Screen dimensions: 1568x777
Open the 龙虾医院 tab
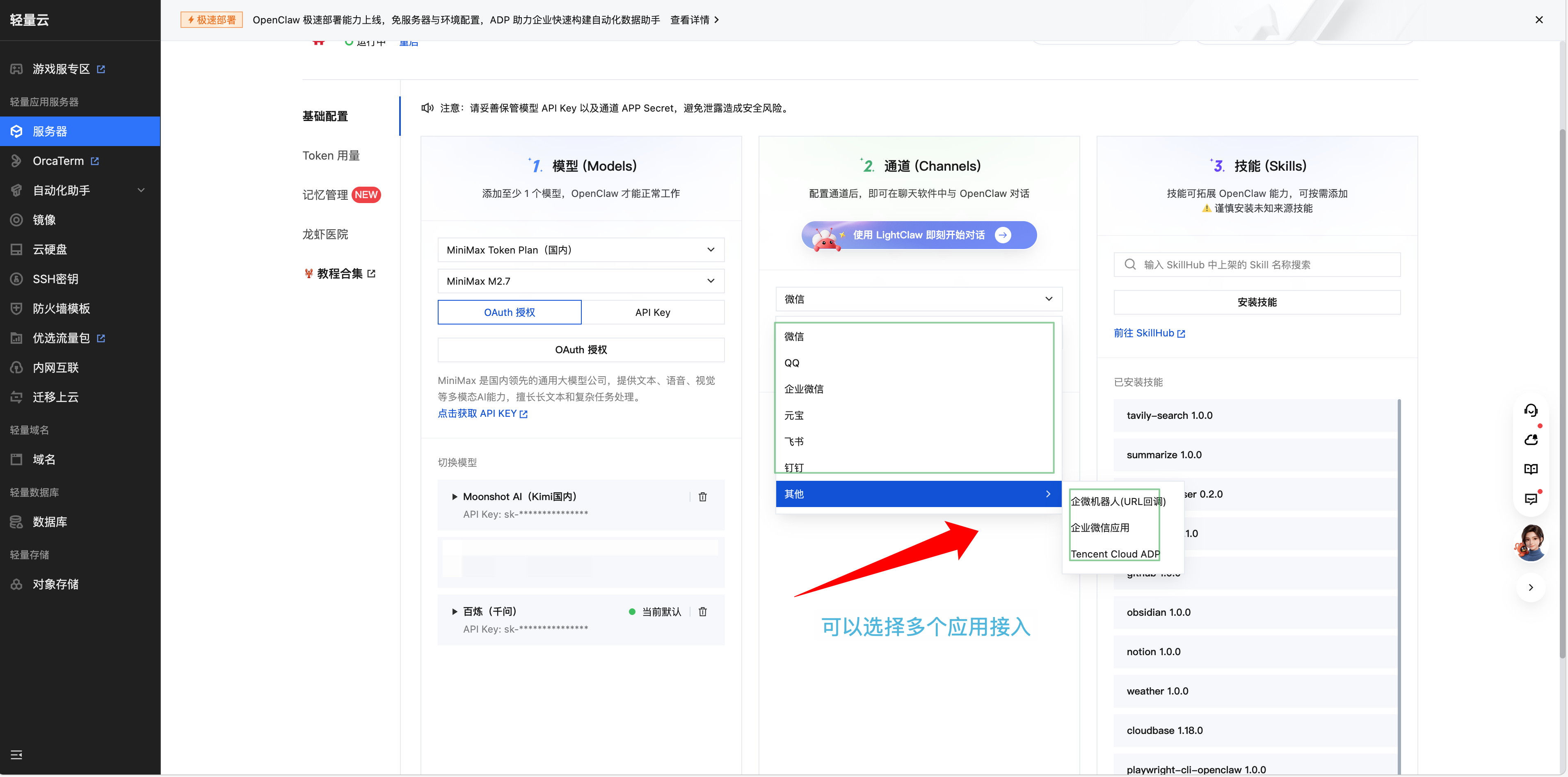click(x=325, y=234)
